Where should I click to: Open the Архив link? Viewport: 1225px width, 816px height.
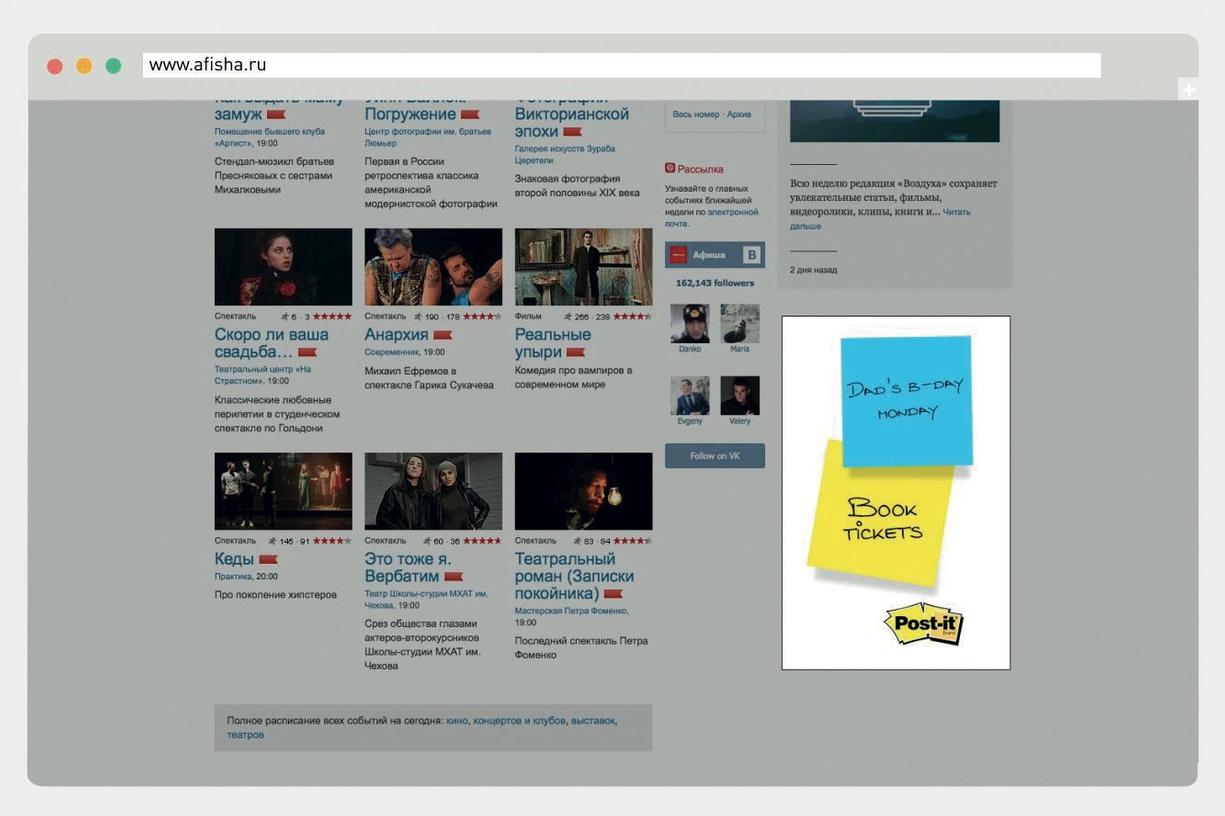click(x=739, y=115)
